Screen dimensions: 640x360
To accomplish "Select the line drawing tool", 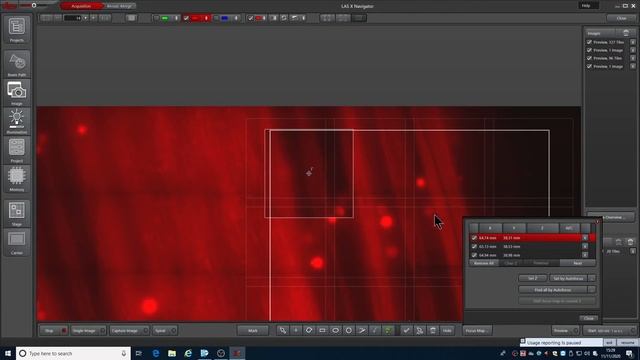I will 362,330.
